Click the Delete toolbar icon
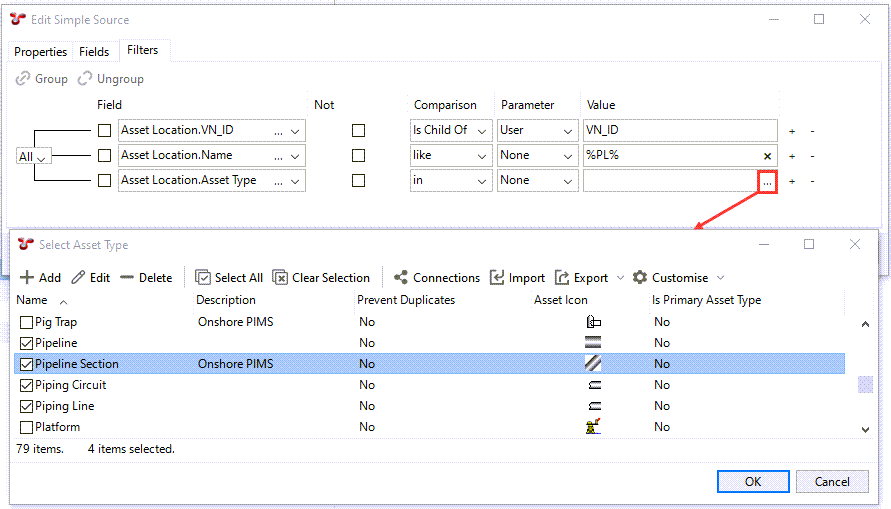This screenshot has height=509, width=891. (127, 278)
